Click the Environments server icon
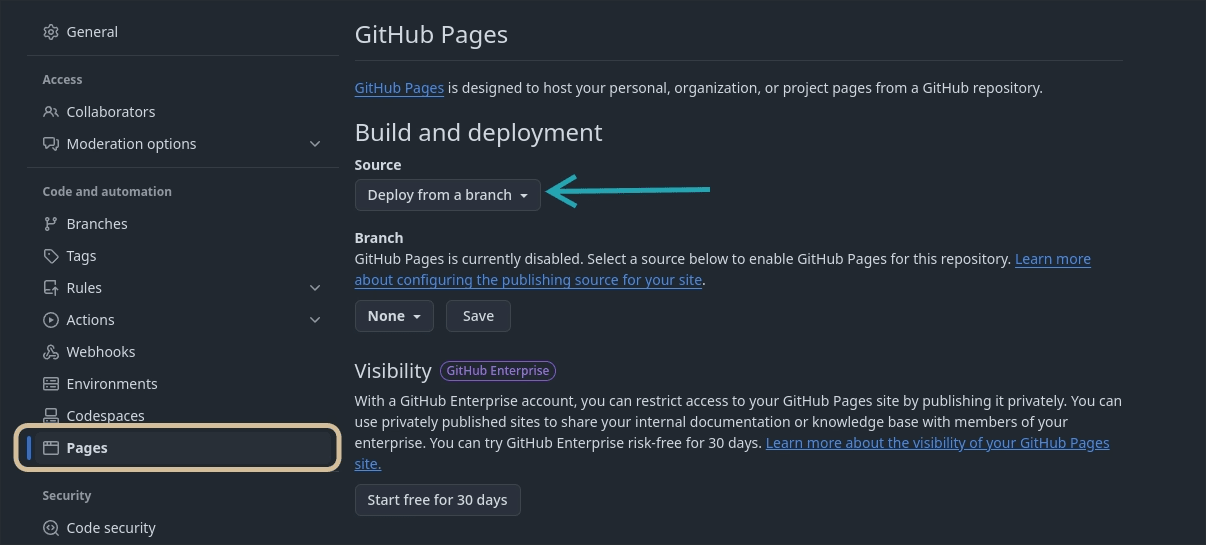 coord(51,384)
